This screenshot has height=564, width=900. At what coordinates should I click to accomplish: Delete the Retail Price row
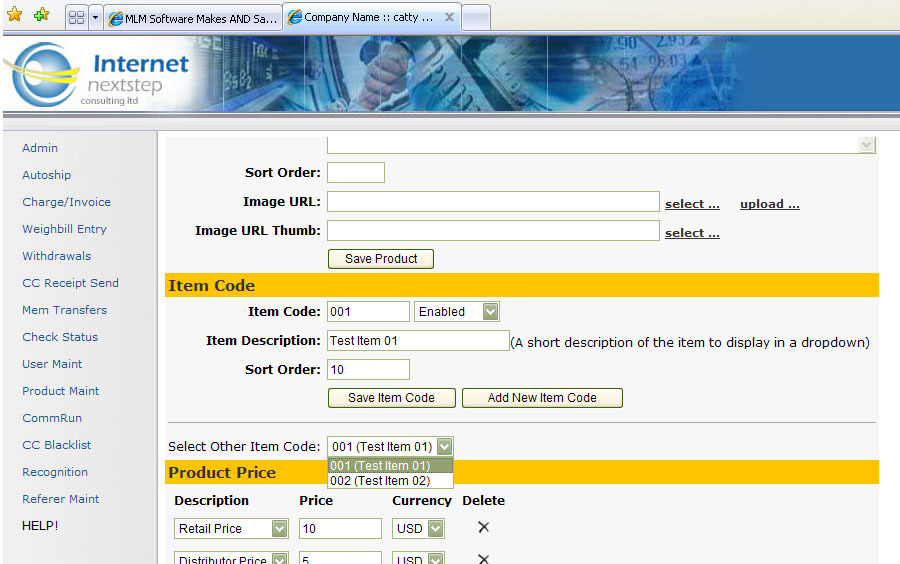tap(483, 527)
